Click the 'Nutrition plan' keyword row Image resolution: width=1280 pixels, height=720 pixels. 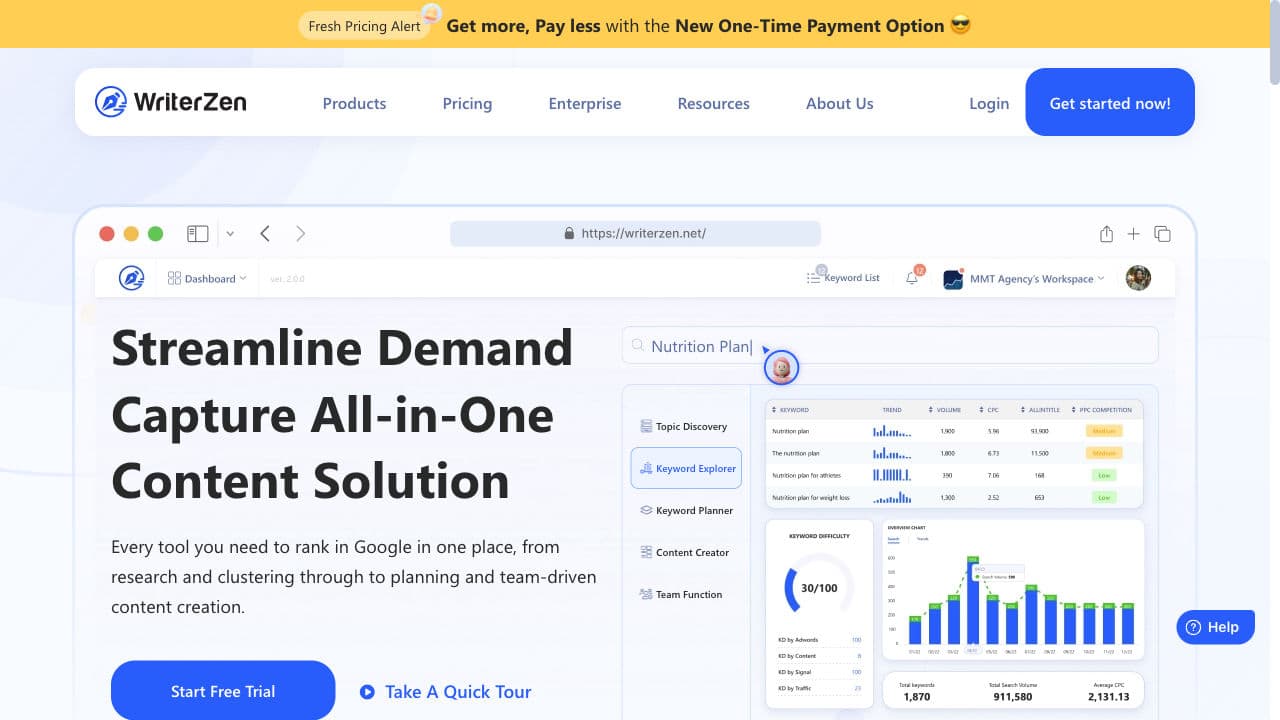coord(954,431)
